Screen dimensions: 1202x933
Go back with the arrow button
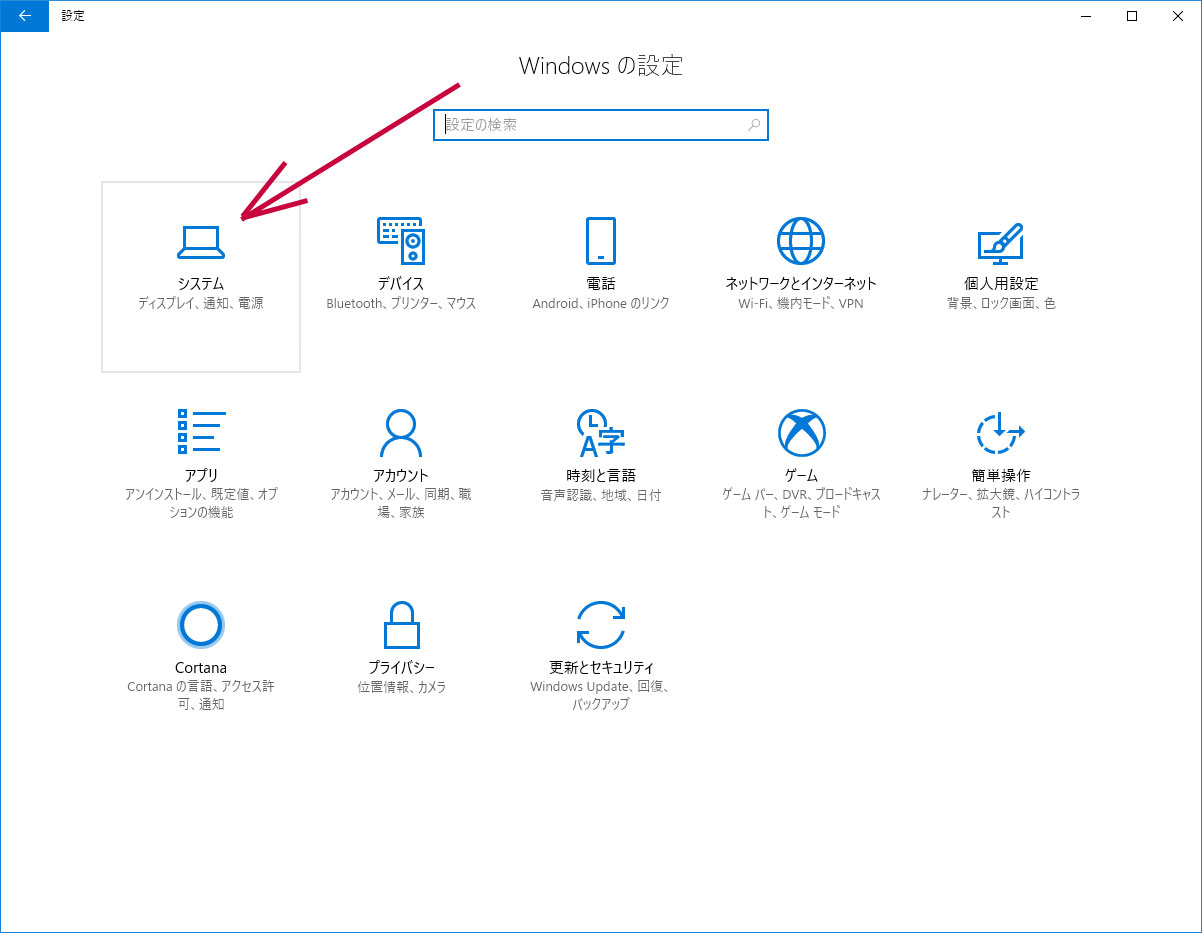click(24, 16)
